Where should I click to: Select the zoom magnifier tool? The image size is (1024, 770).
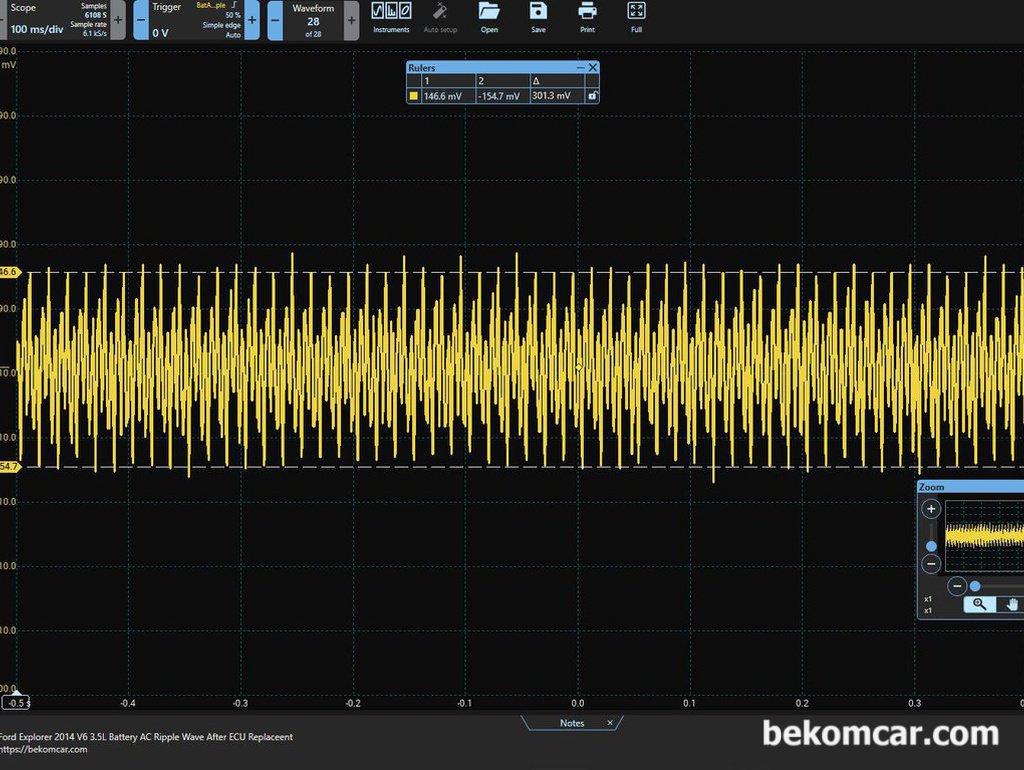tap(980, 604)
